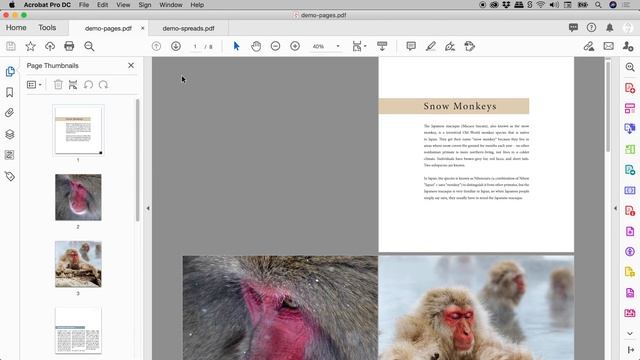
Task: Share link to file icon
Action: [589, 46]
